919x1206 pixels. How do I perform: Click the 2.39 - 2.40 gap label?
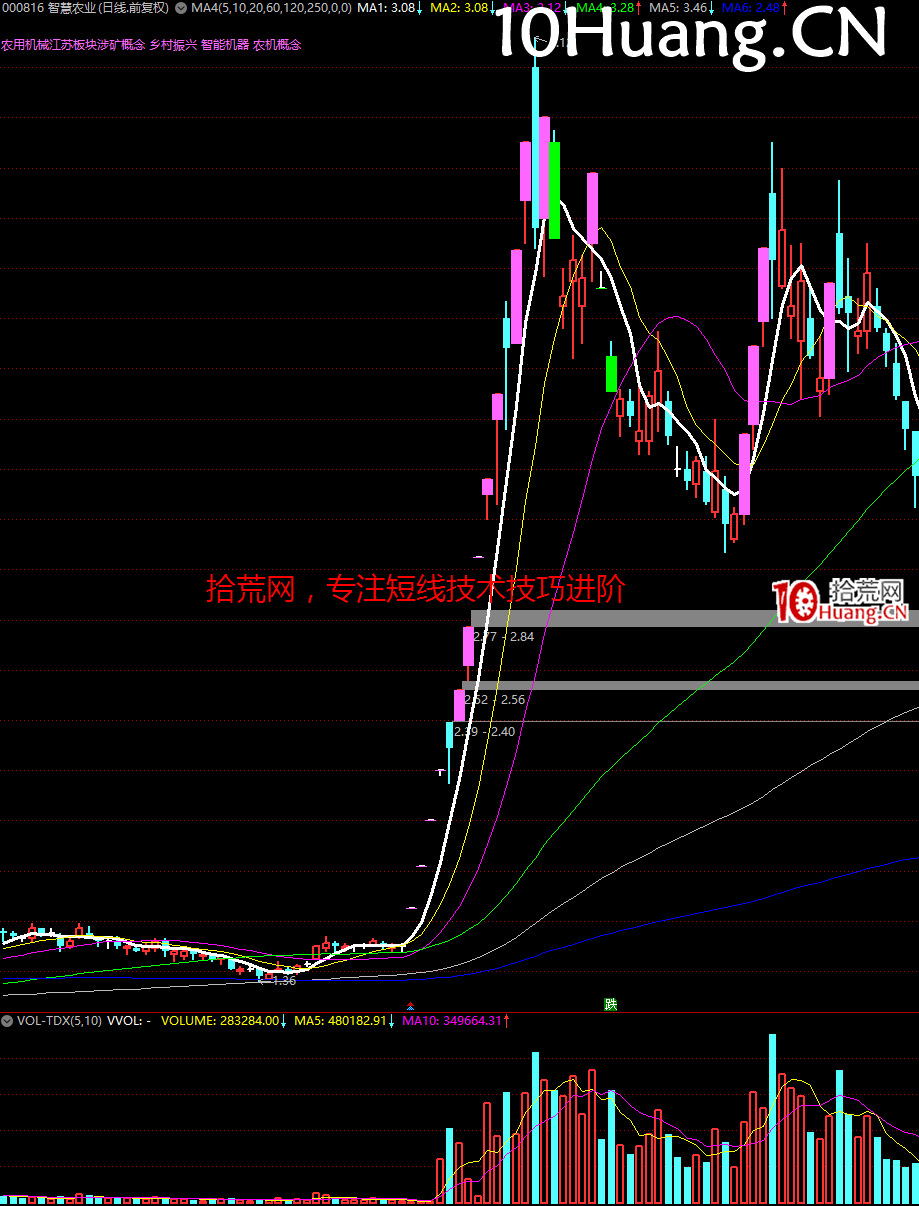[485, 732]
